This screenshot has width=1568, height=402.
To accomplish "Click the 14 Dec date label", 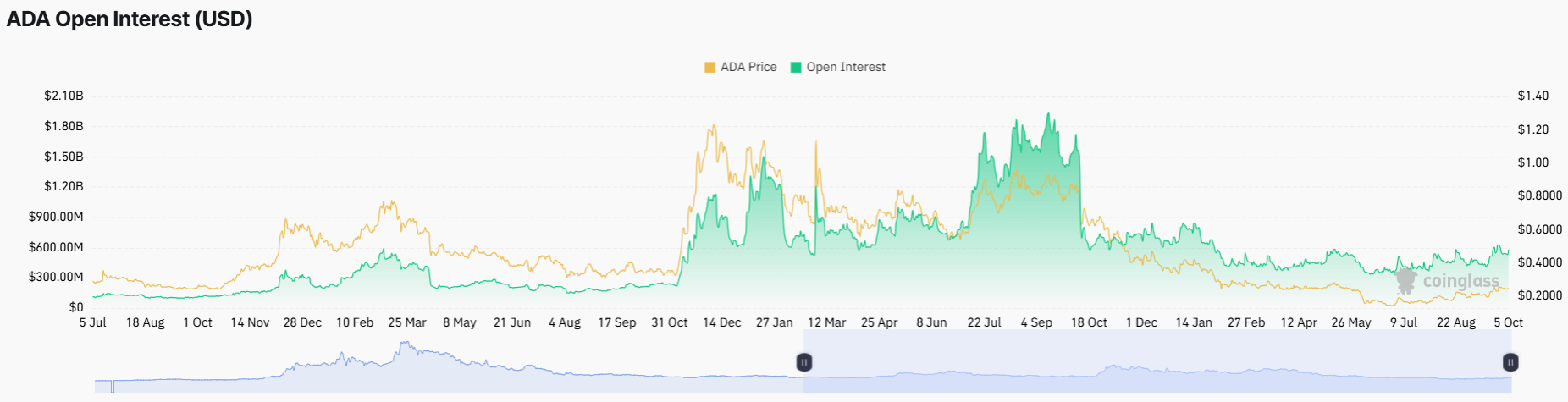I will click(x=722, y=322).
